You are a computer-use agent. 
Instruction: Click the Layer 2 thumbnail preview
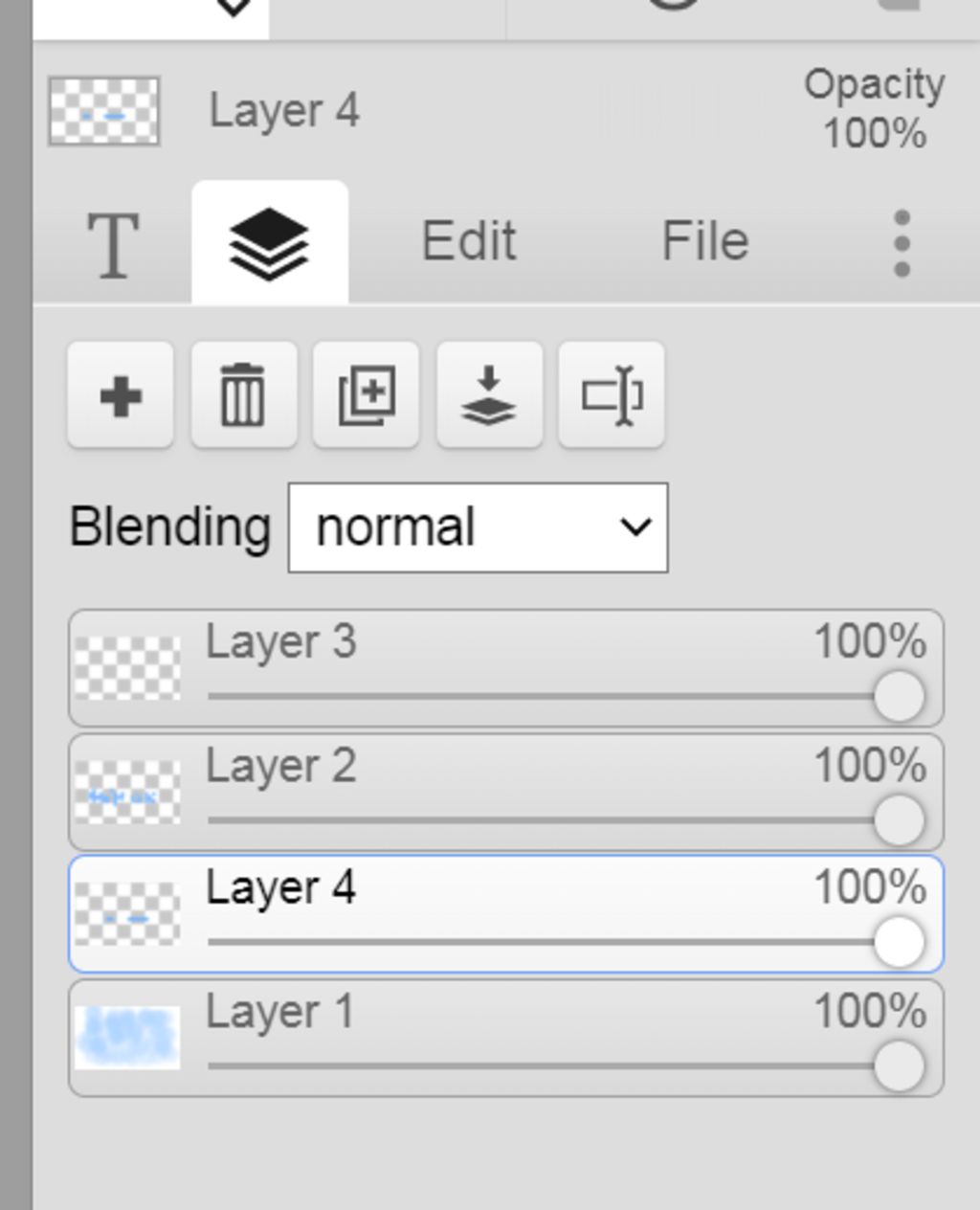pyautogui.click(x=127, y=793)
